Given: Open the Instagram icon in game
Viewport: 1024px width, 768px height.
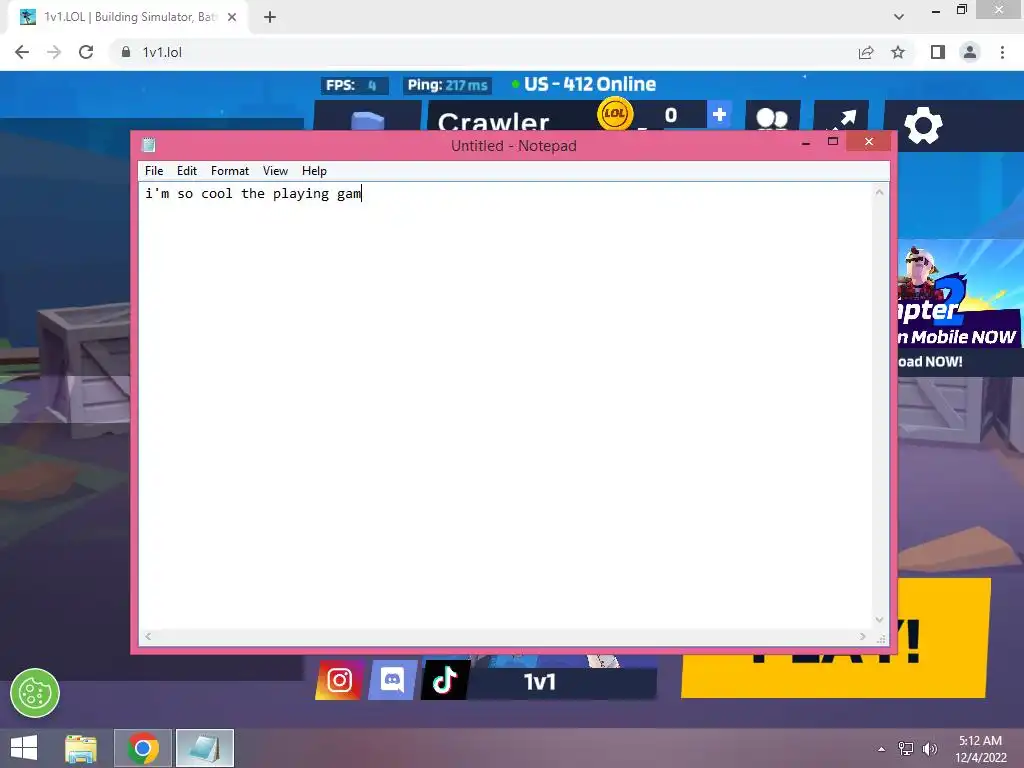Looking at the screenshot, I should tap(339, 680).
